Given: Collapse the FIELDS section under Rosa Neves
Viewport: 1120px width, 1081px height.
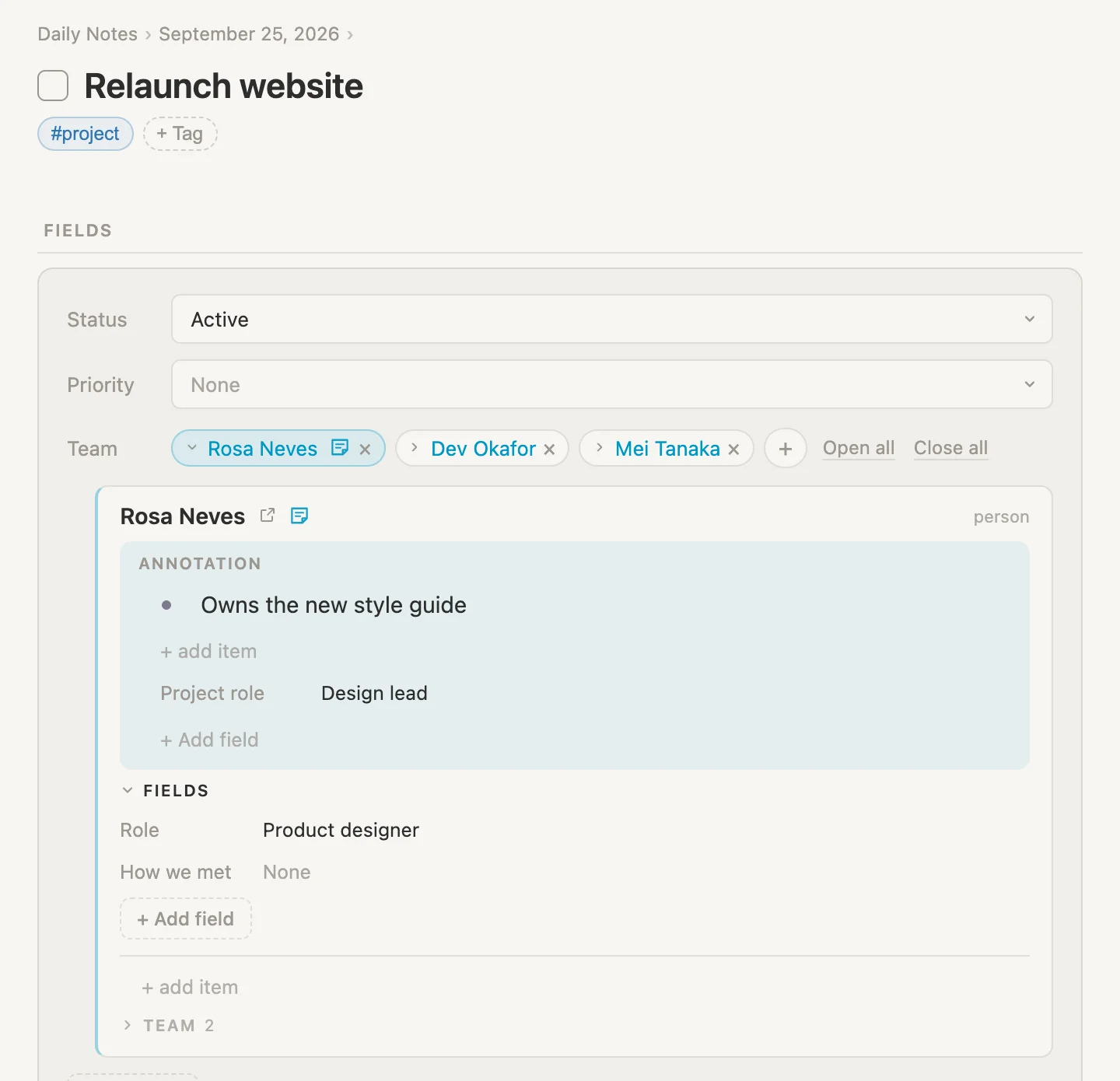Looking at the screenshot, I should 128,790.
